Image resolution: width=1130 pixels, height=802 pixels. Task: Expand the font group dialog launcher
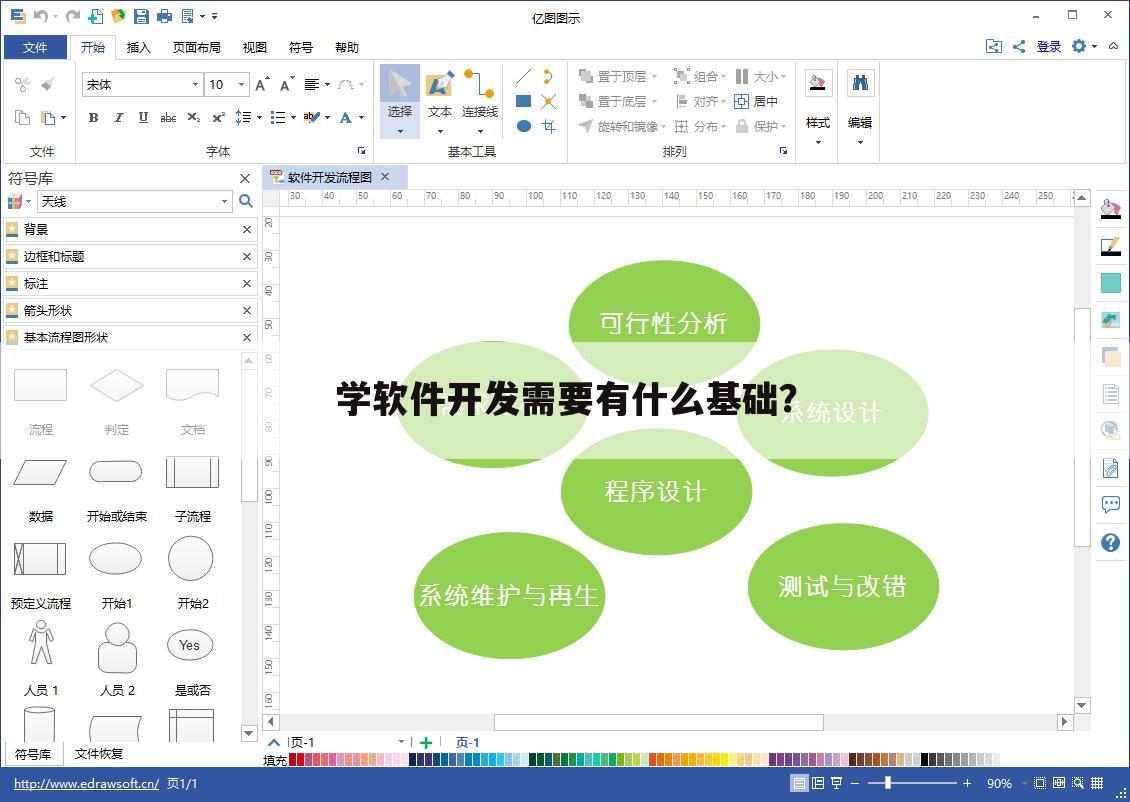(x=362, y=151)
